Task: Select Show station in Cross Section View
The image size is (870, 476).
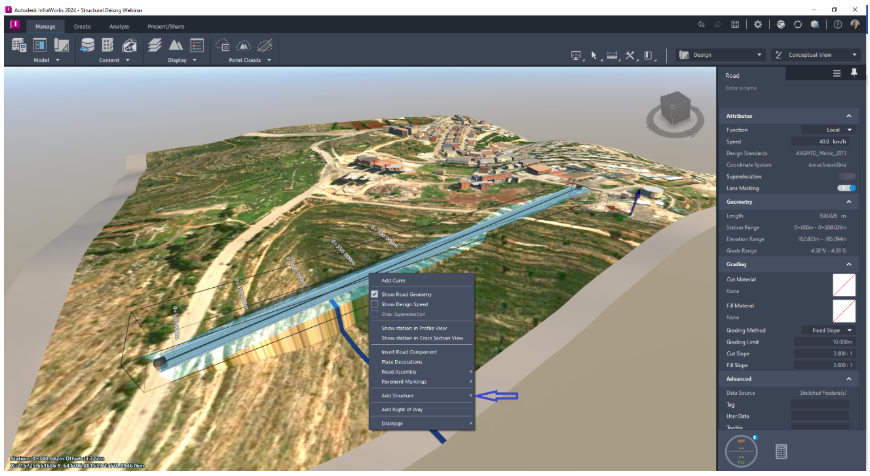Action: (x=422, y=338)
